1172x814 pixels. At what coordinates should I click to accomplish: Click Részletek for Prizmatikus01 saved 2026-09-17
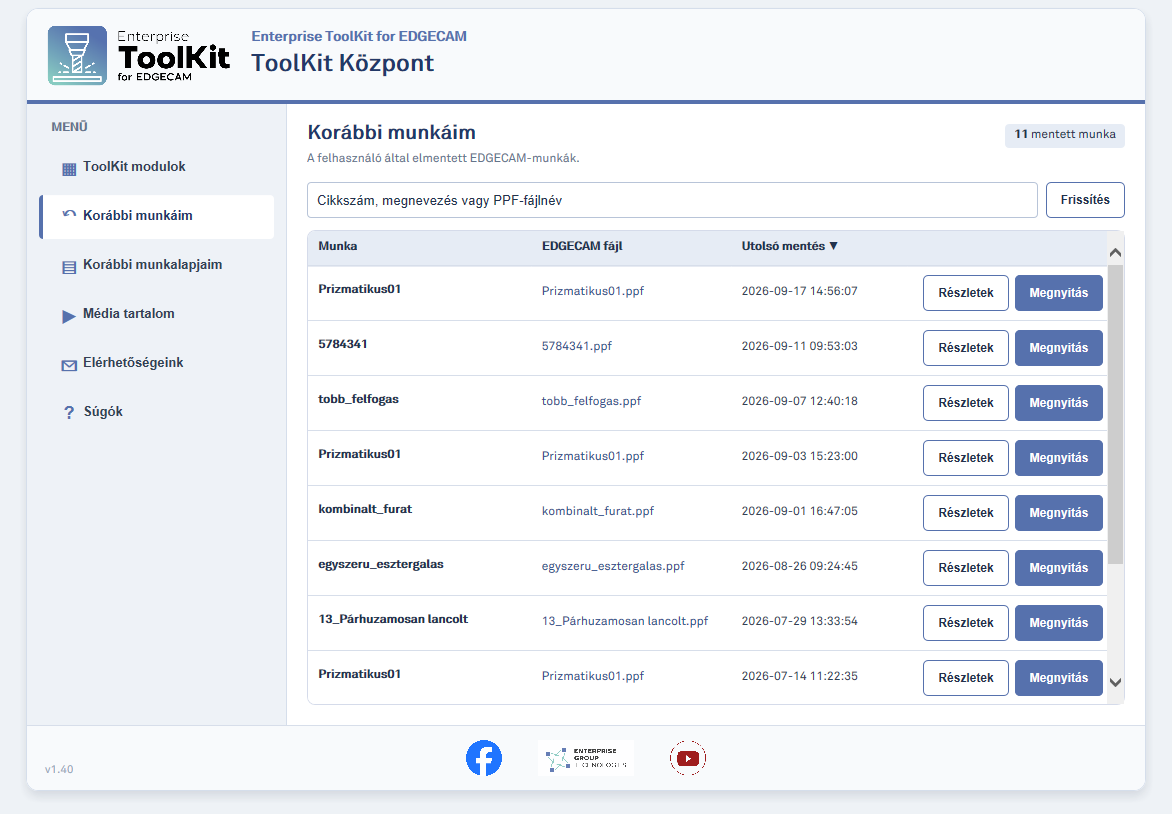966,293
